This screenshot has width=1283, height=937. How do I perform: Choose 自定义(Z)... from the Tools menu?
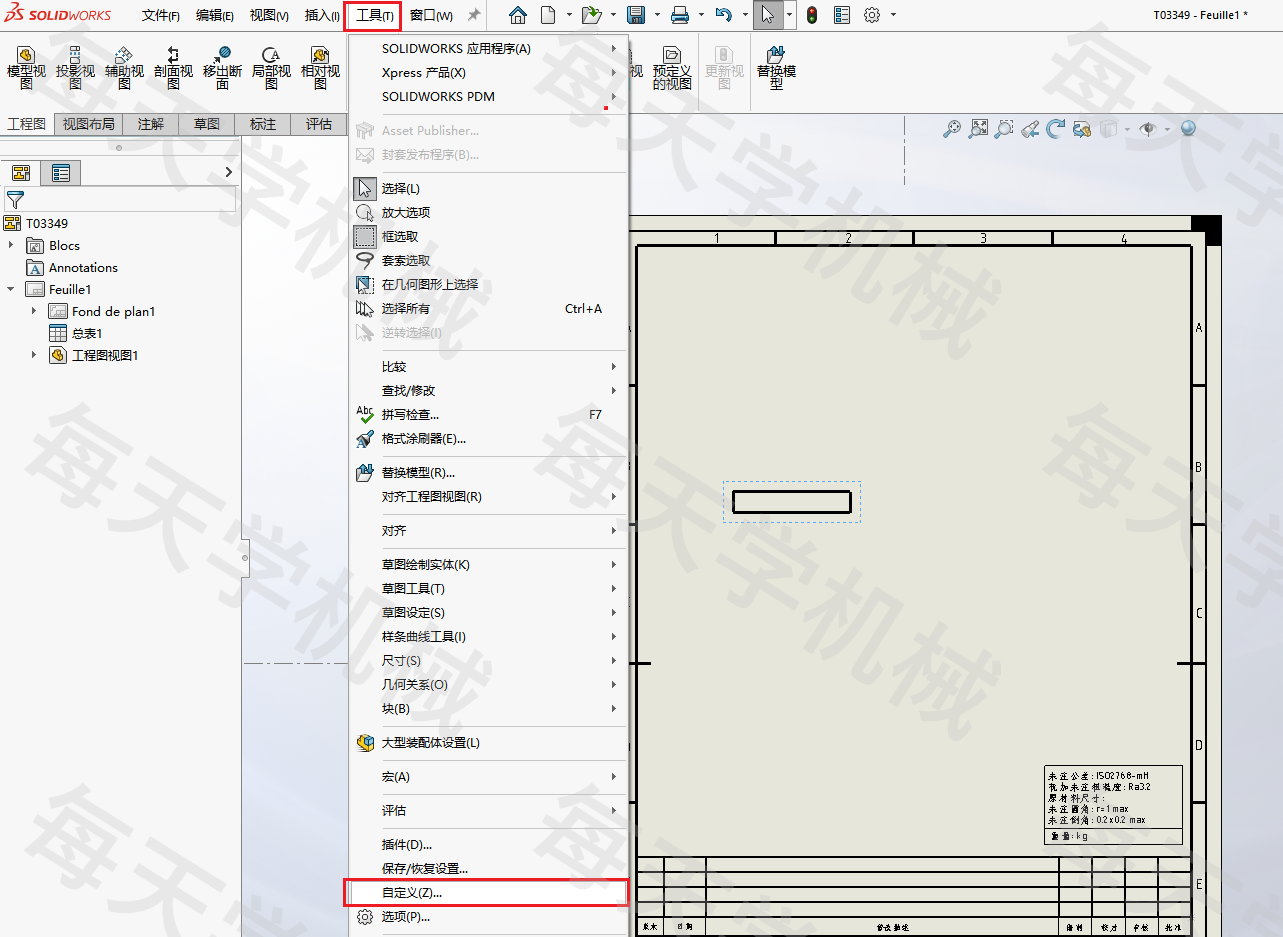tap(487, 892)
